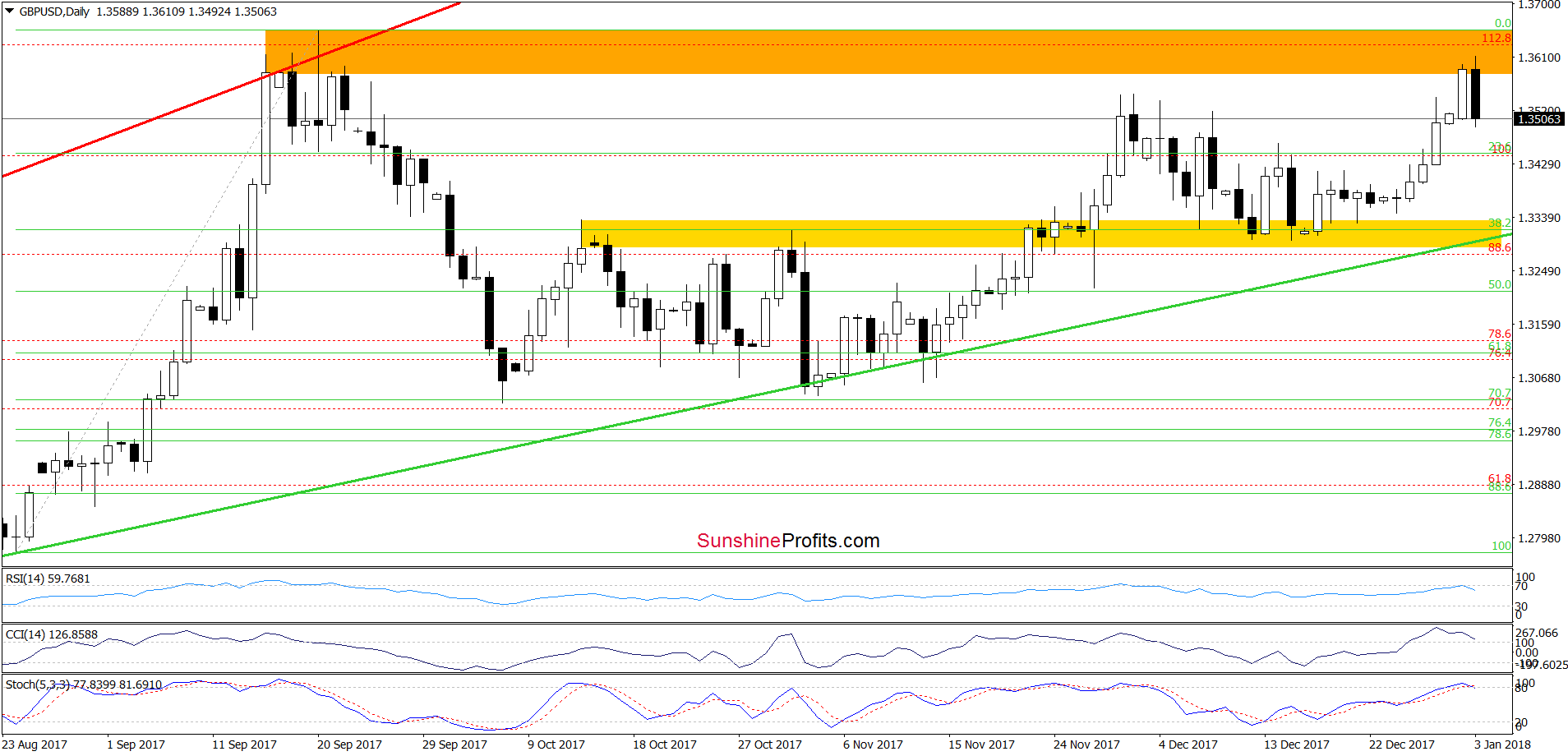Click the dropdown triangle beside GBPUSD,Daily

point(10,12)
